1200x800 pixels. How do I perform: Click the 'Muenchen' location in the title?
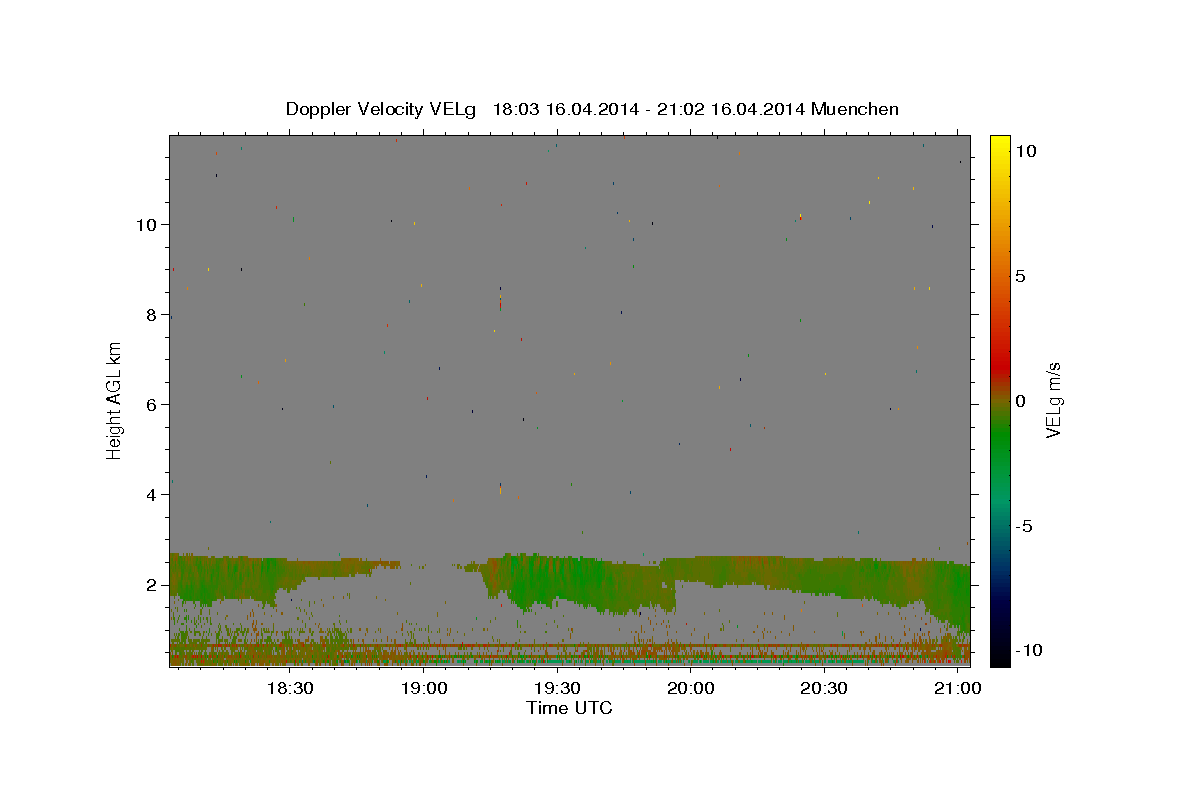(855, 109)
